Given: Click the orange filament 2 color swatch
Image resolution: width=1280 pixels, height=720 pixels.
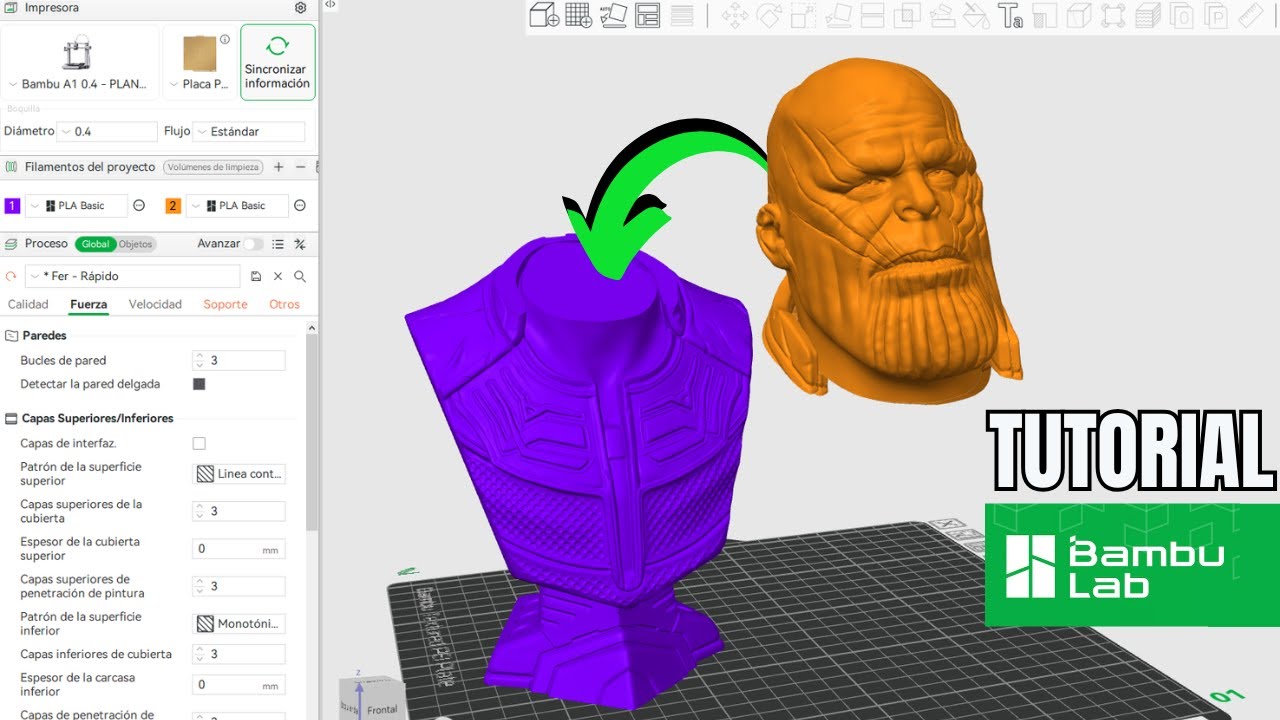Looking at the screenshot, I should click(x=173, y=206).
